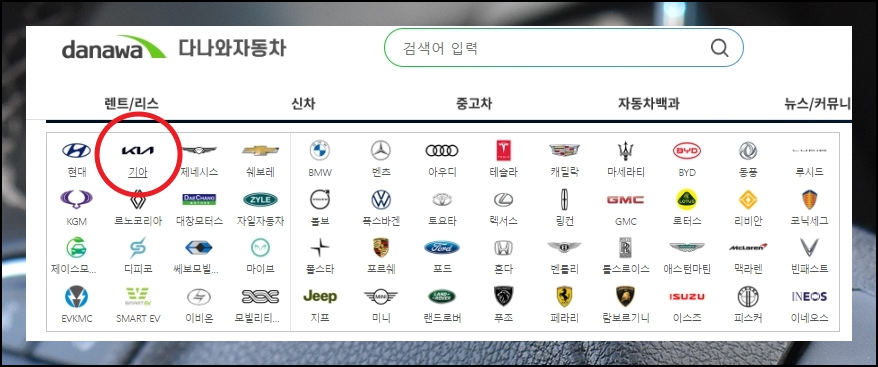Image resolution: width=878 pixels, height=367 pixels.
Task: Click the danawa logo
Action: 114,48
